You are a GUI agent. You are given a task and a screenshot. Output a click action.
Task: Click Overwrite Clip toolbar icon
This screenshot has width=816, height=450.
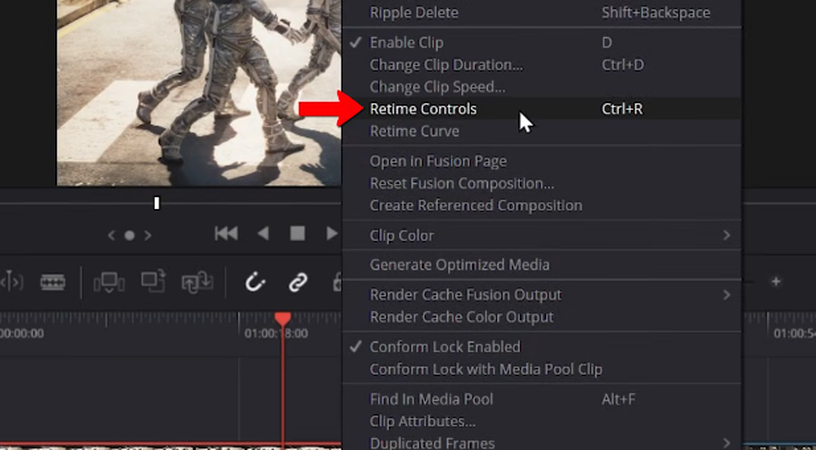(153, 281)
